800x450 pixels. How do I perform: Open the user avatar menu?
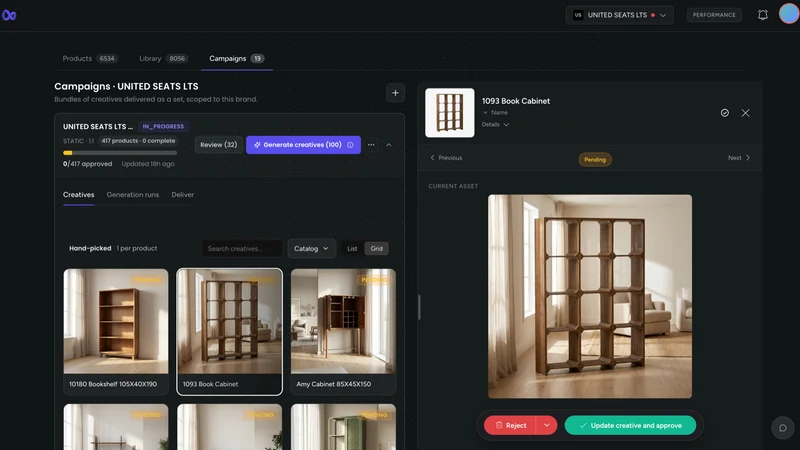tap(789, 14)
